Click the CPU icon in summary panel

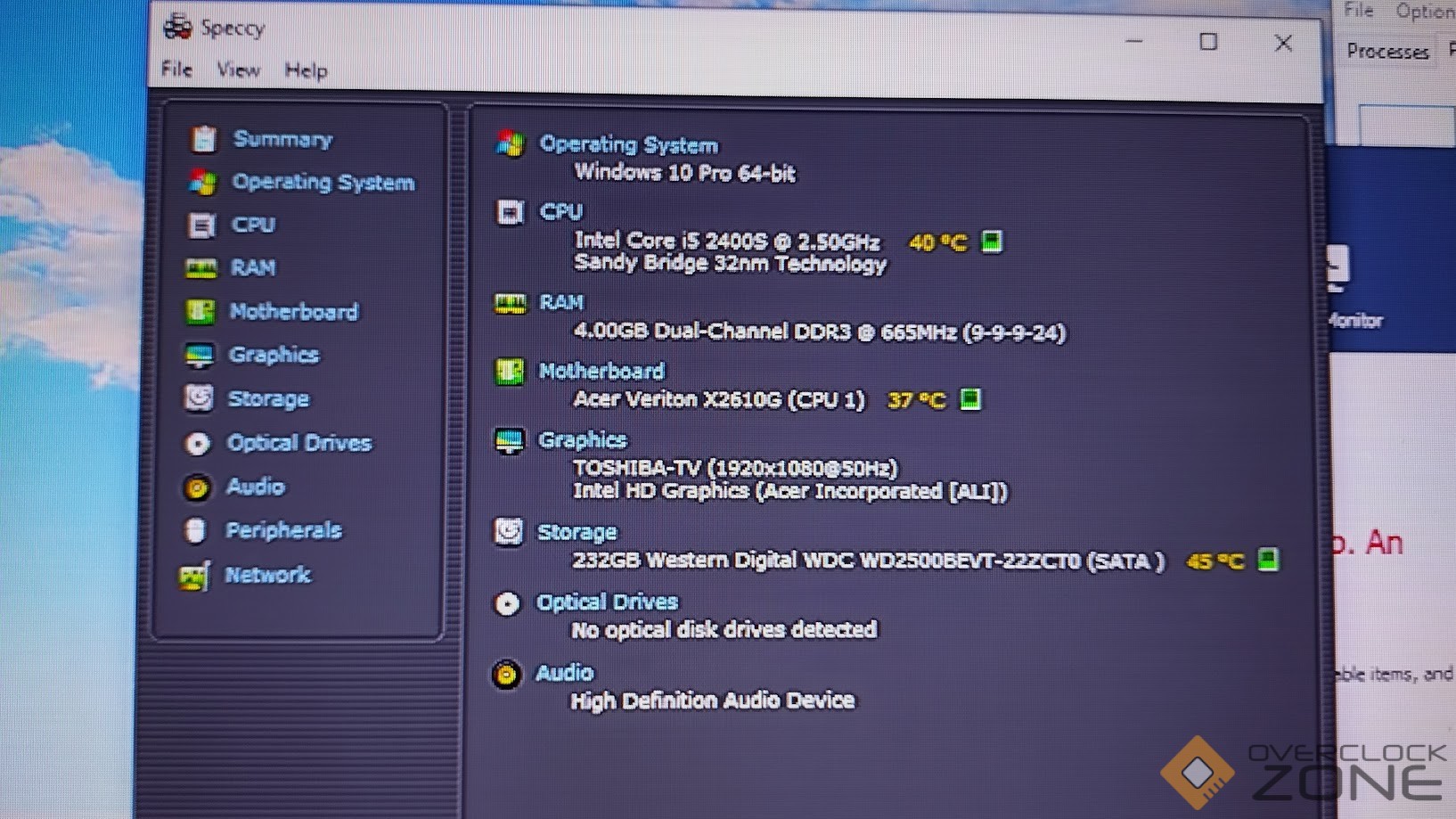[510, 212]
